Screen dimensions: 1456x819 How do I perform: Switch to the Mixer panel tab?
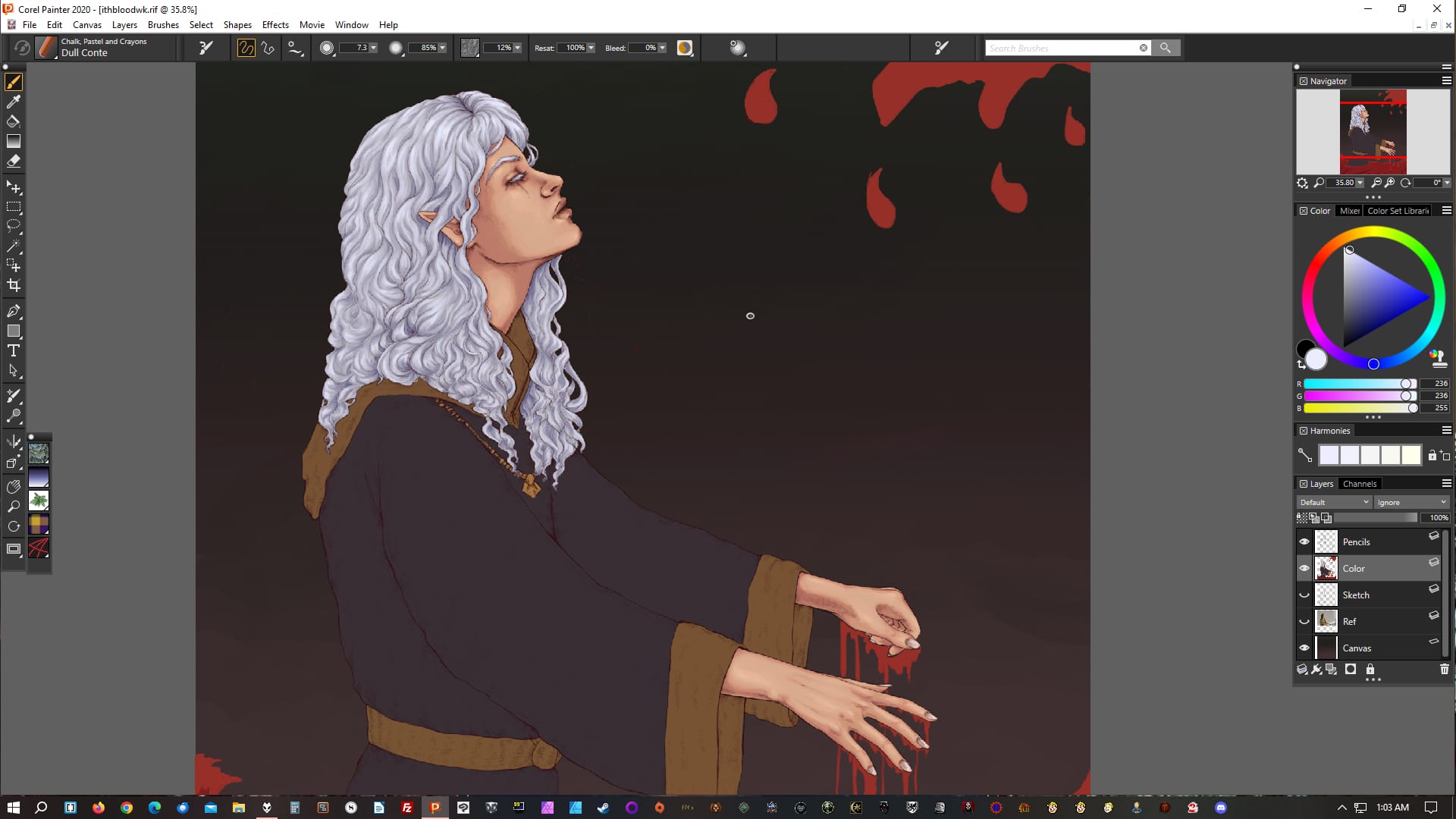[1349, 211]
